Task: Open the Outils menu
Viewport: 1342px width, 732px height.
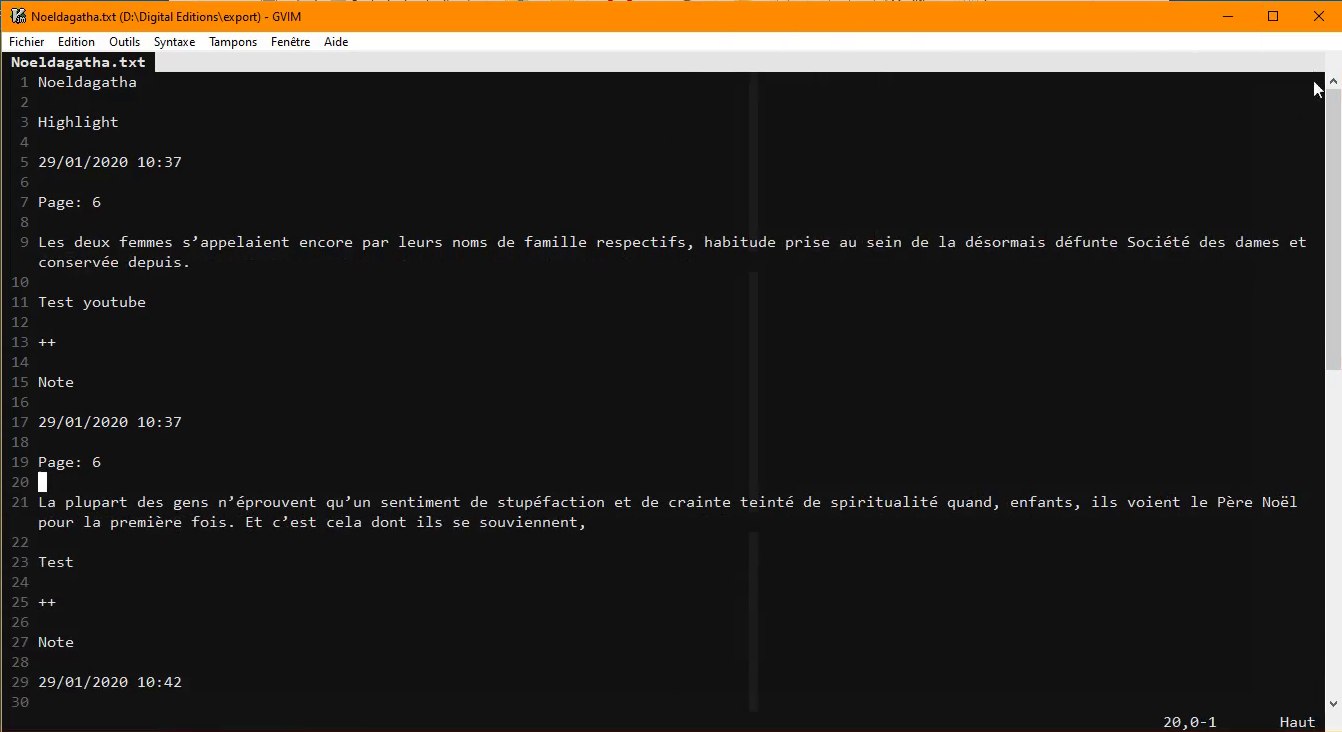Action: click(125, 42)
